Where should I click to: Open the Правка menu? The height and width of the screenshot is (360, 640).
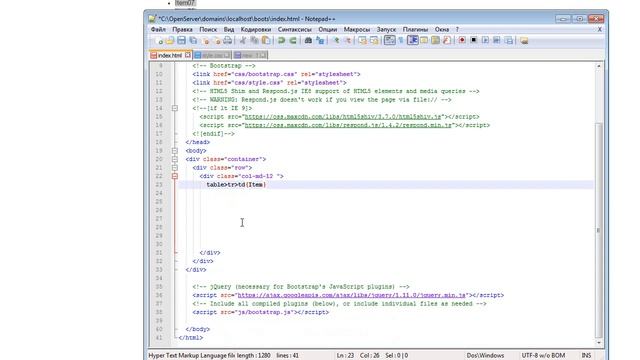[182, 29]
